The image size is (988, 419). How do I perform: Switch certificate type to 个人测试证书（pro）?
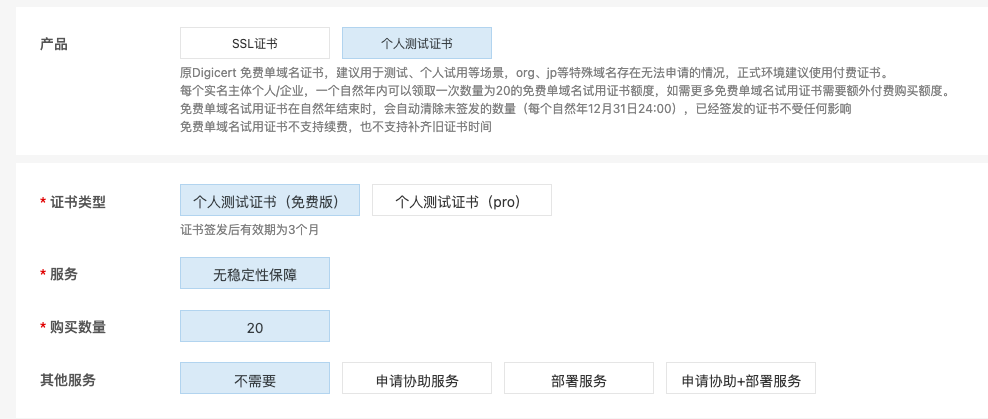(x=459, y=200)
